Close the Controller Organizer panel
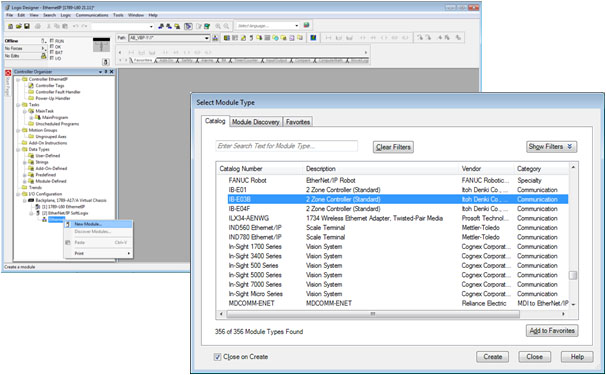Image resolution: width=606 pixels, height=375 pixels. pos(112,72)
